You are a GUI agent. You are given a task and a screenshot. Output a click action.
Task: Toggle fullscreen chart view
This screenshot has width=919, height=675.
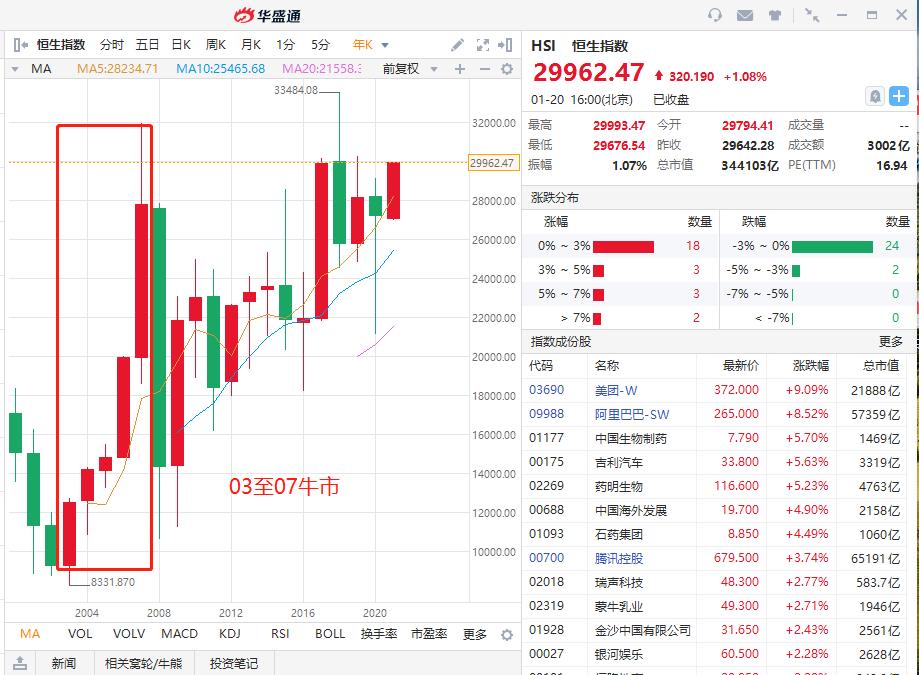(x=482, y=45)
